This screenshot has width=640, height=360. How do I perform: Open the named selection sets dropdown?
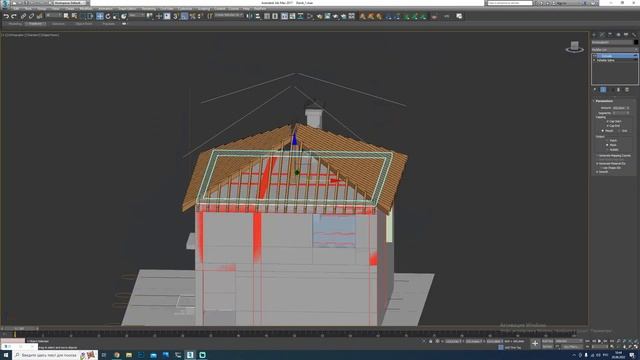(x=229, y=16)
